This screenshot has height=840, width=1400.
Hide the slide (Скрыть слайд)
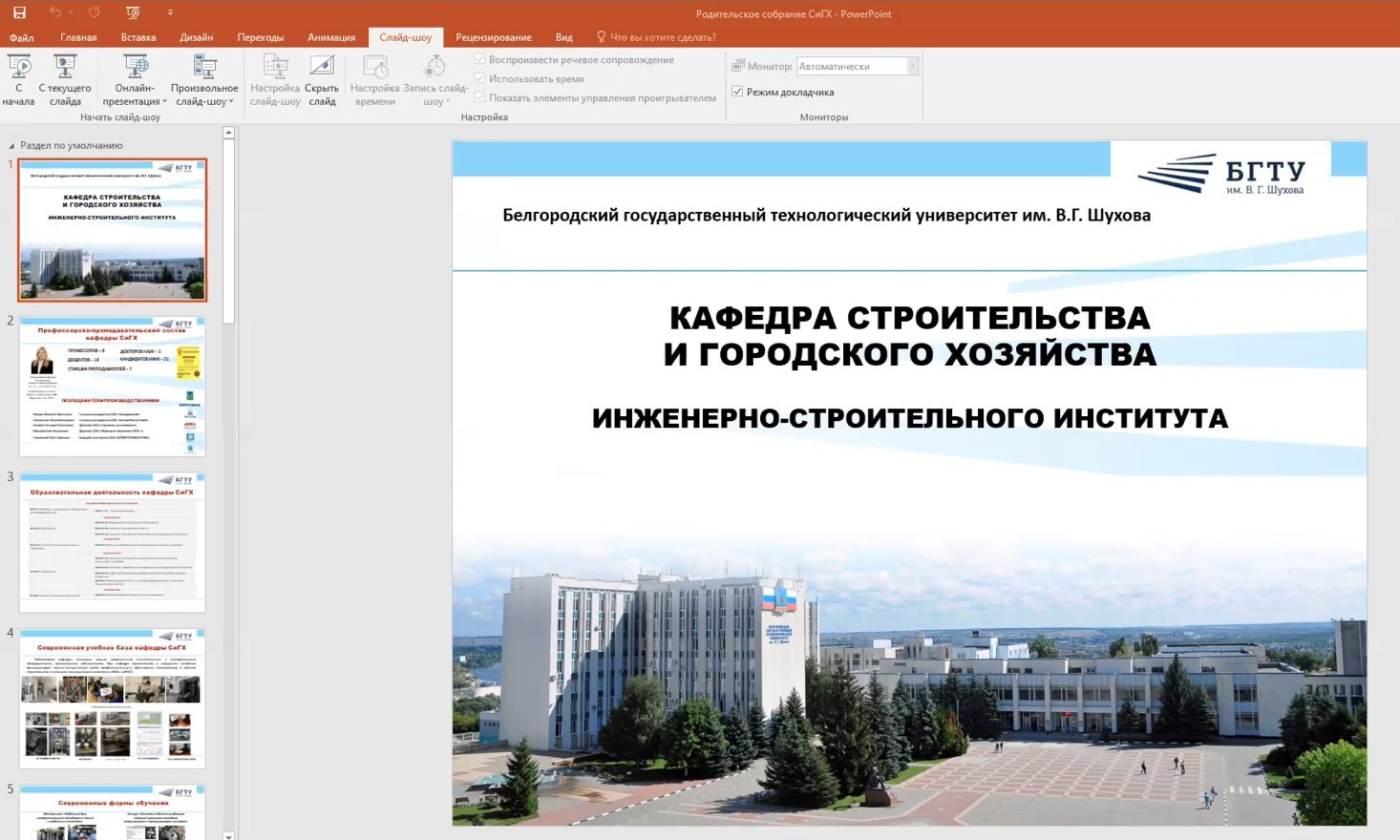pos(322,80)
